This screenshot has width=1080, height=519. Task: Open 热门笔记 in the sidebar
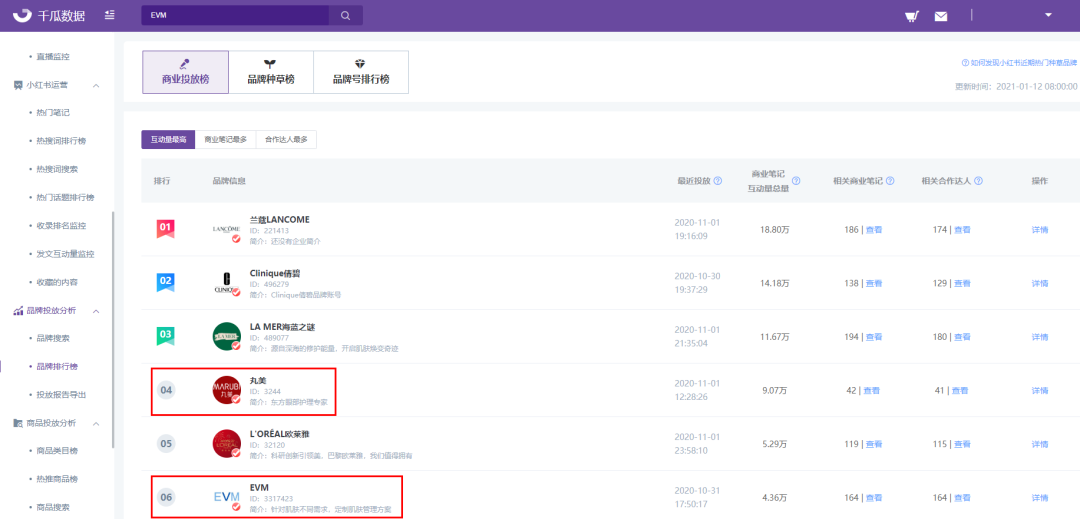[x=53, y=112]
